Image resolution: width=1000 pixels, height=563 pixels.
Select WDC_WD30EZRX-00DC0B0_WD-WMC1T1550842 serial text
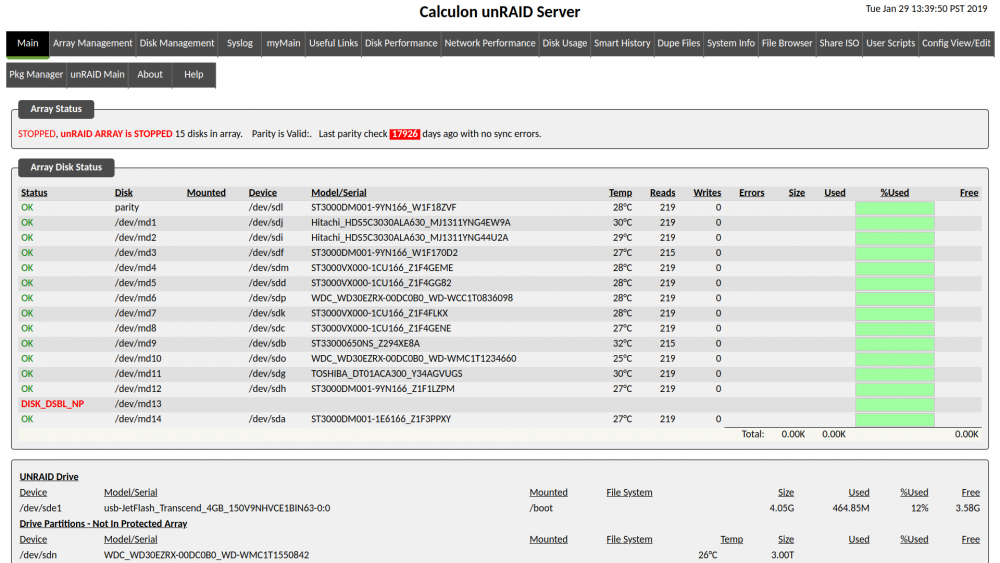[x=207, y=555]
